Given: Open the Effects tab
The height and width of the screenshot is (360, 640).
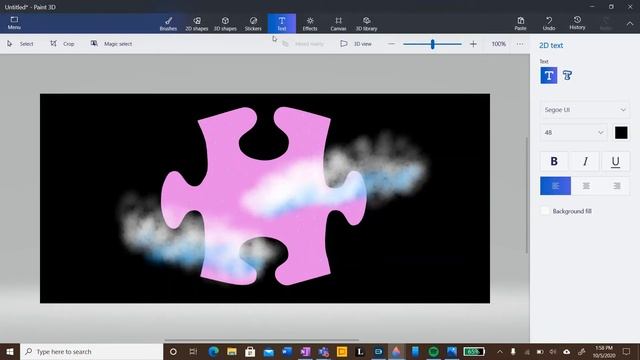Looking at the screenshot, I should point(310,24).
